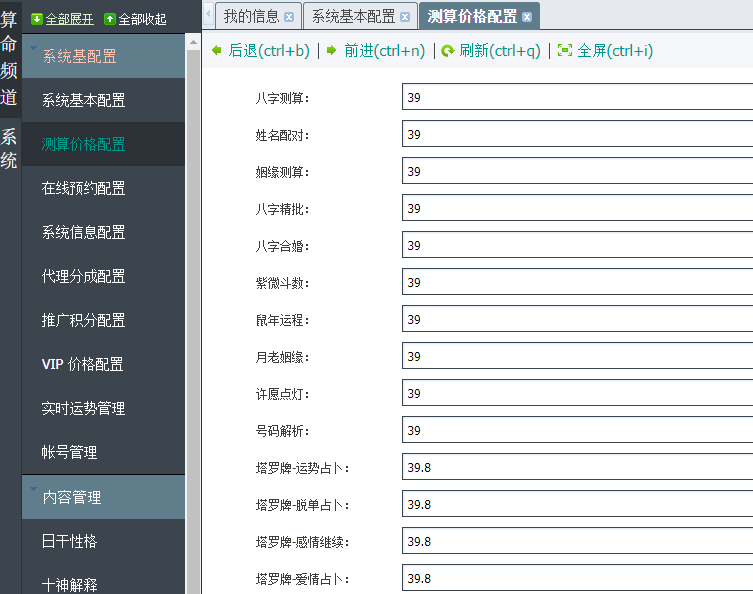Click the 号码解析 price field
Viewport: 753px width, 594px height.
577,429
